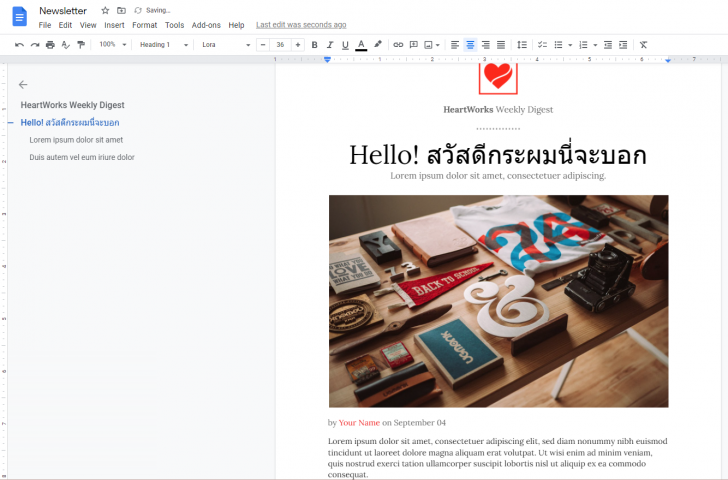Screen dimensions: 728x480
Task: Open the 100% zoom dropdown
Action: click(112, 45)
